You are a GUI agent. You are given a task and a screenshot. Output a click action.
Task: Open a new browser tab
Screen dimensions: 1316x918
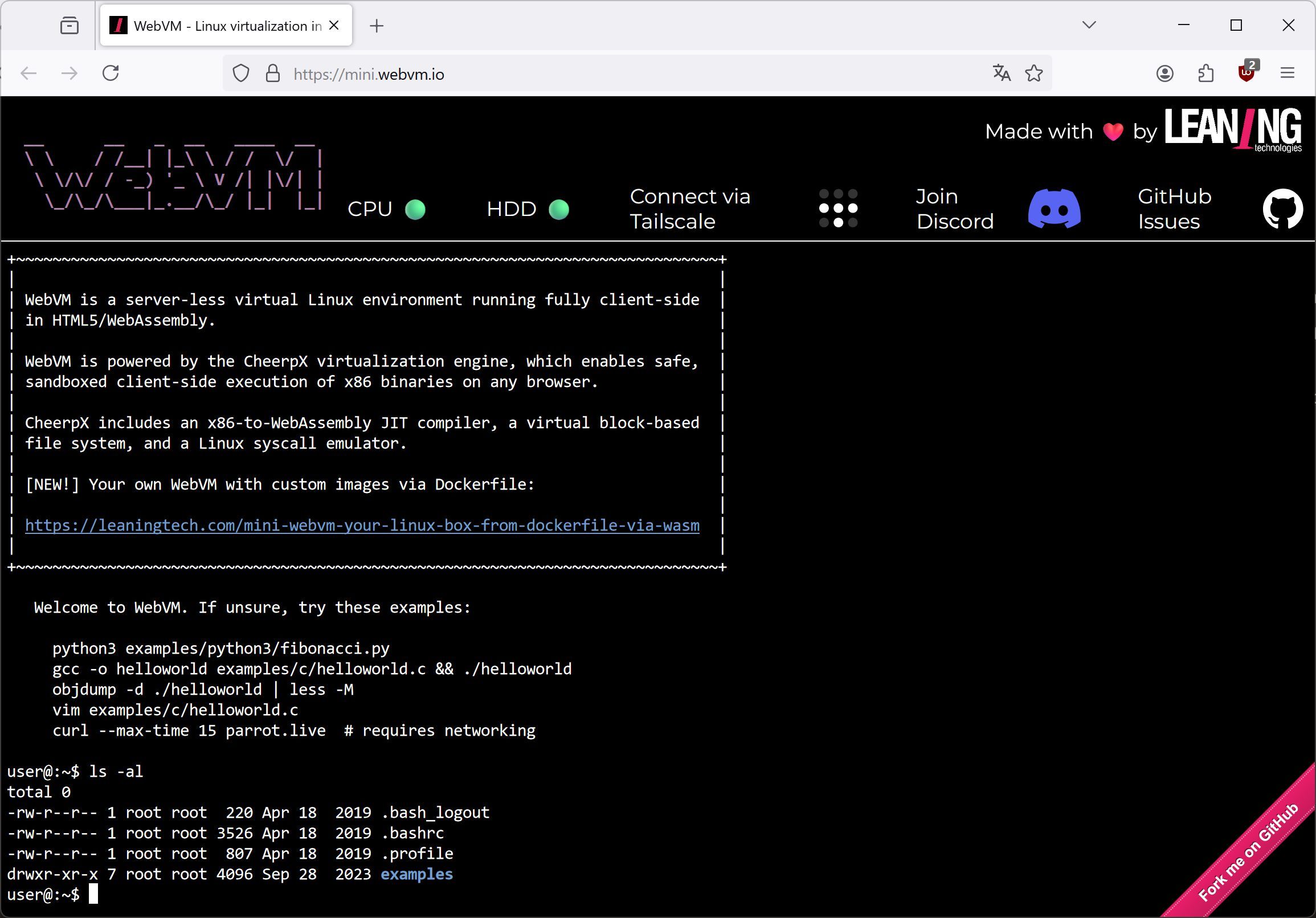click(x=377, y=26)
